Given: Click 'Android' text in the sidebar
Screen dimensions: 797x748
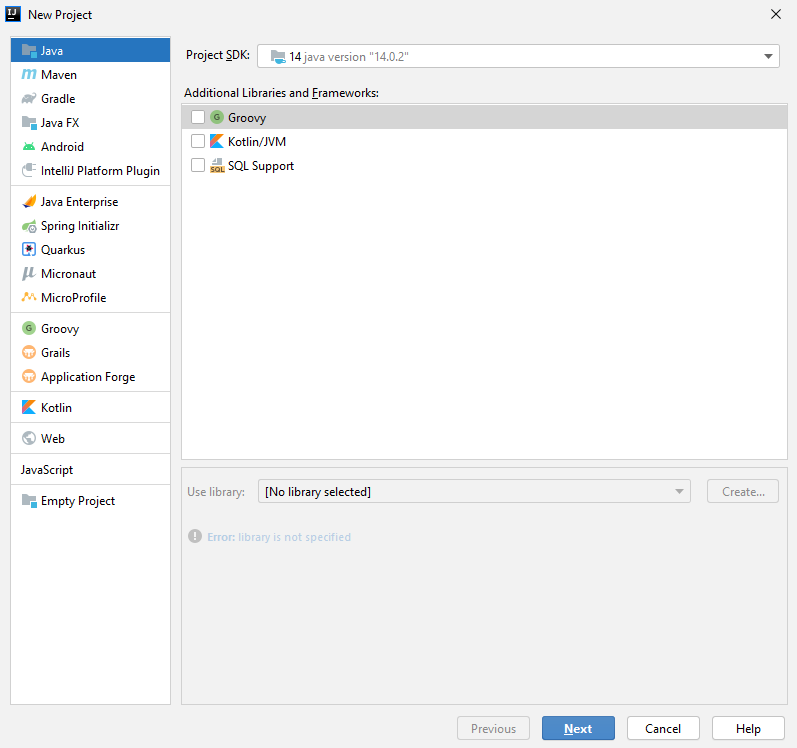Looking at the screenshot, I should (x=63, y=147).
